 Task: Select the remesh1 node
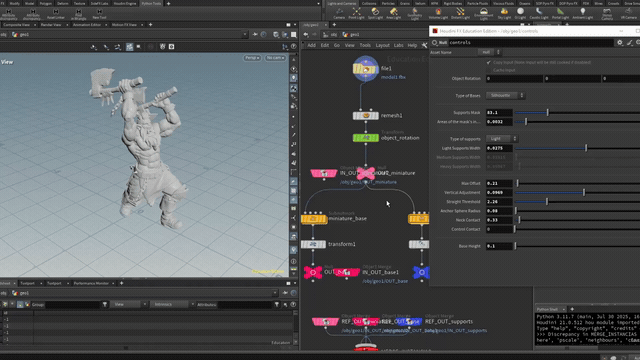click(x=365, y=116)
